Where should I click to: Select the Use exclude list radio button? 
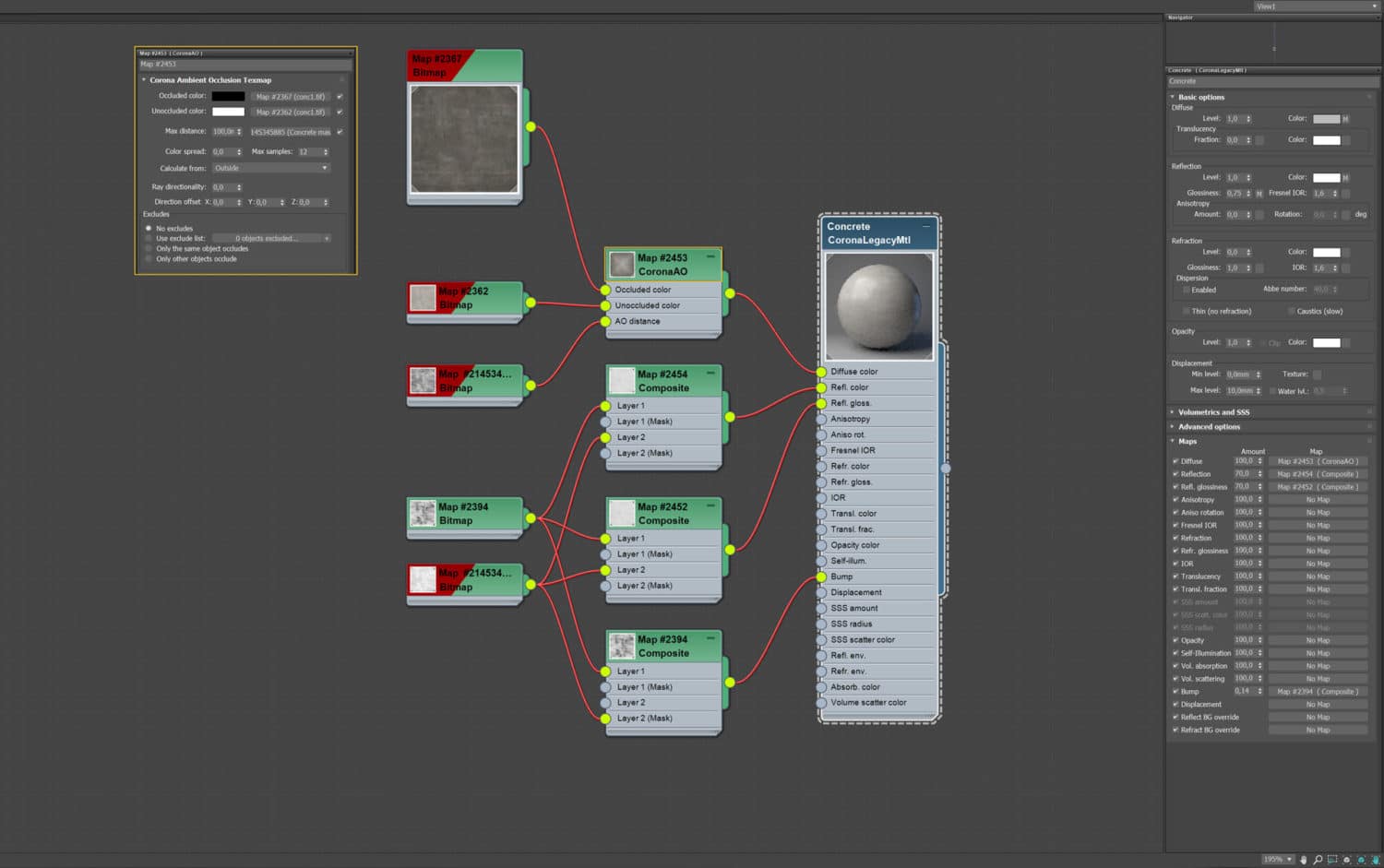[149, 238]
